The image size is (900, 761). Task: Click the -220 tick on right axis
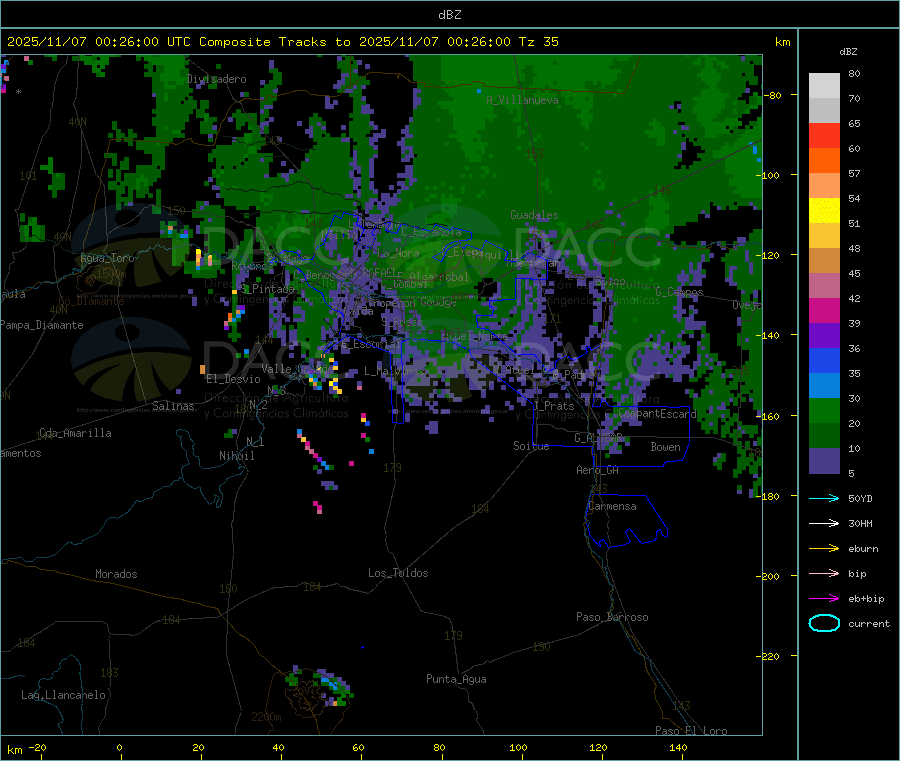pos(769,656)
